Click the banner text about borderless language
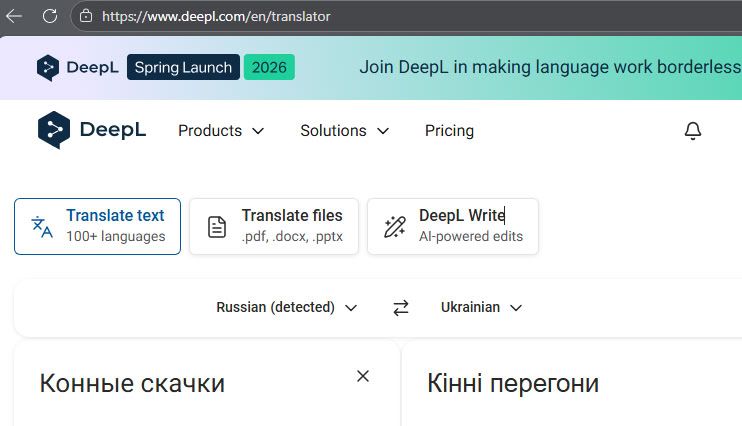The image size is (742, 426). [x=550, y=68]
